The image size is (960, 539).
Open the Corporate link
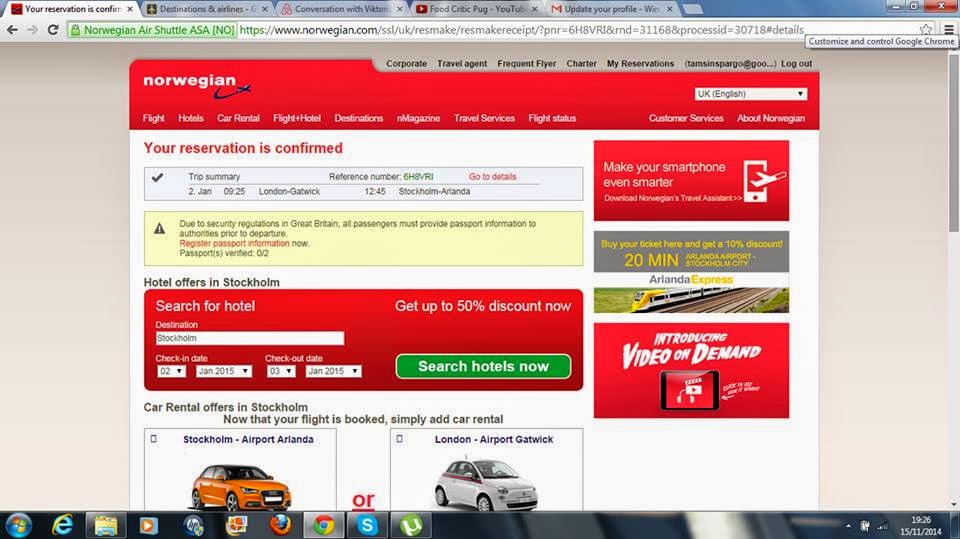click(407, 64)
